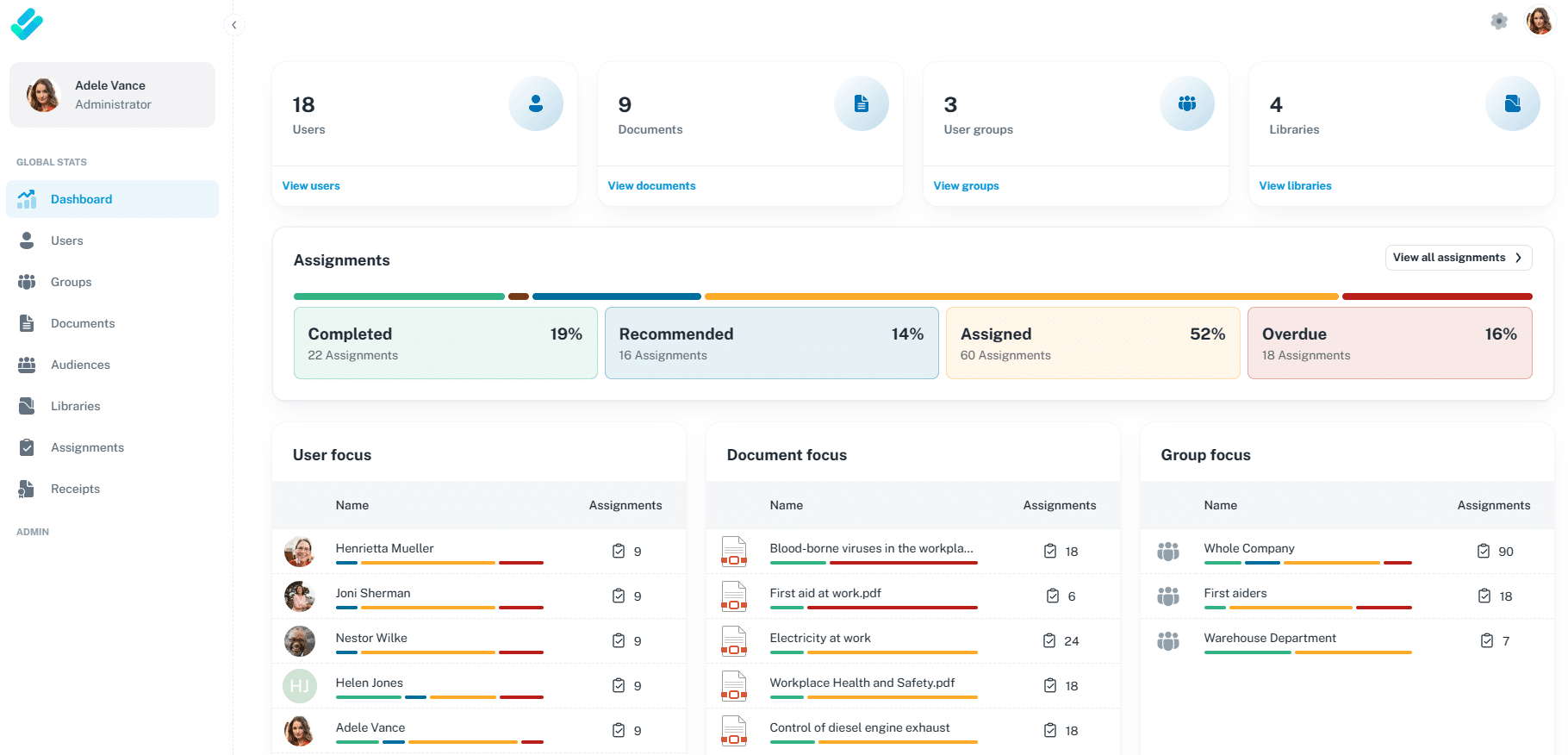This screenshot has height=755, width=1568.
Task: Open the View documents link
Action: point(651,186)
